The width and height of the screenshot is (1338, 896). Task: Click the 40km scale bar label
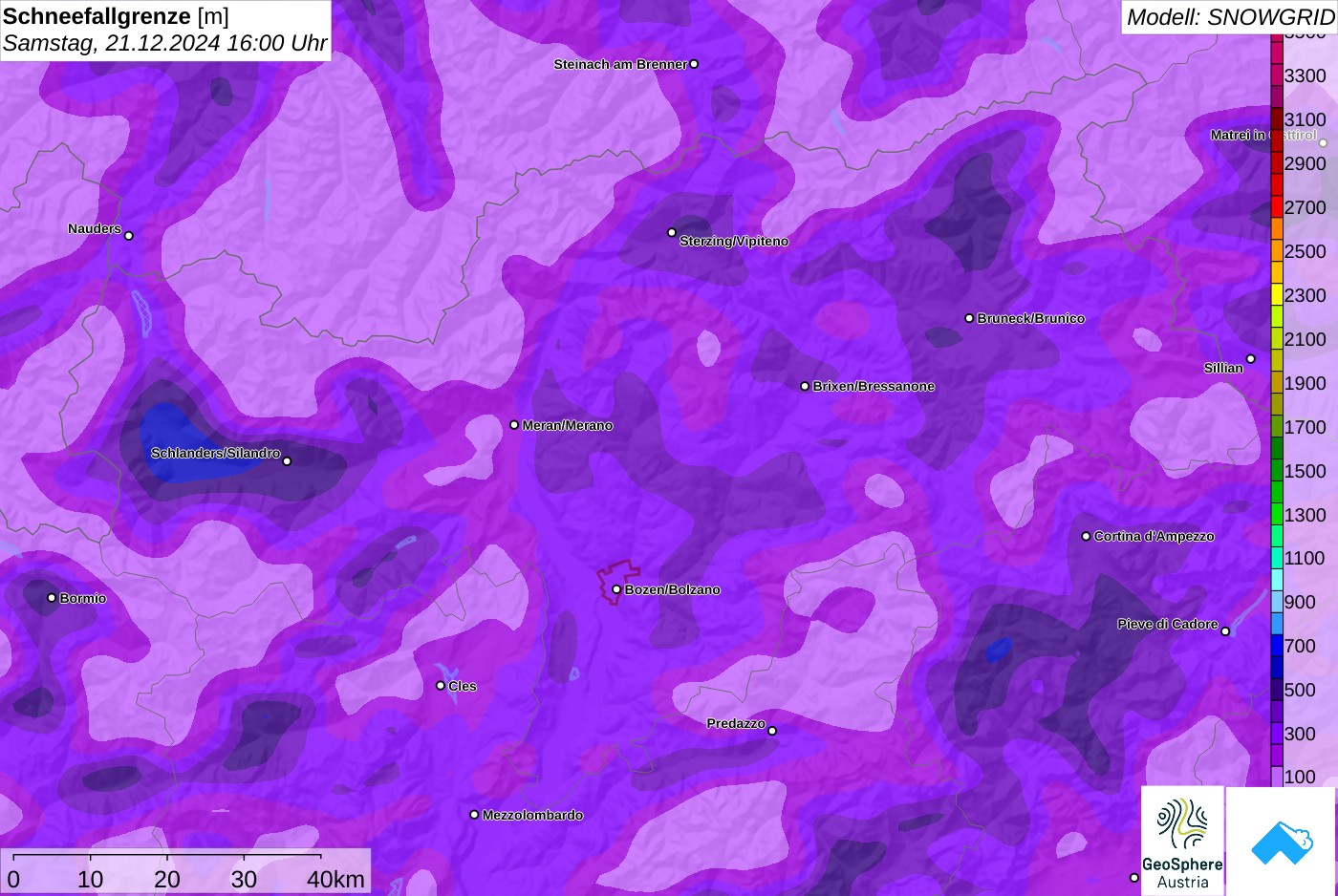click(x=335, y=880)
